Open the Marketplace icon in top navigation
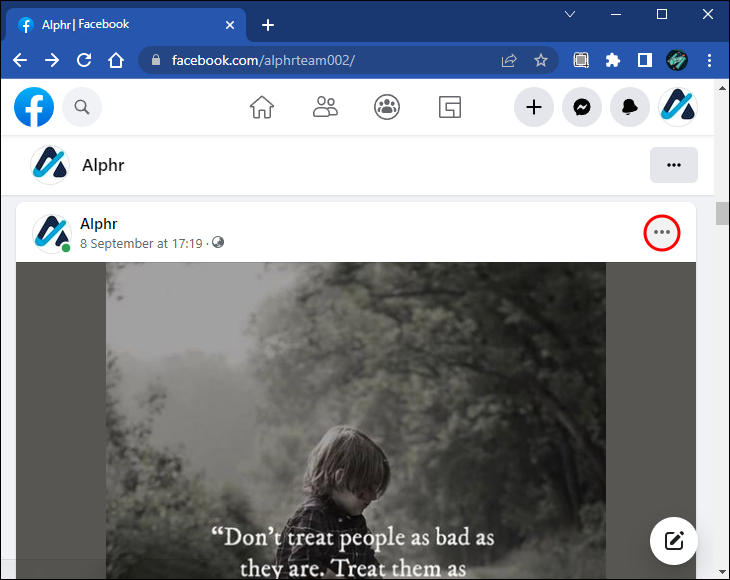 point(450,108)
